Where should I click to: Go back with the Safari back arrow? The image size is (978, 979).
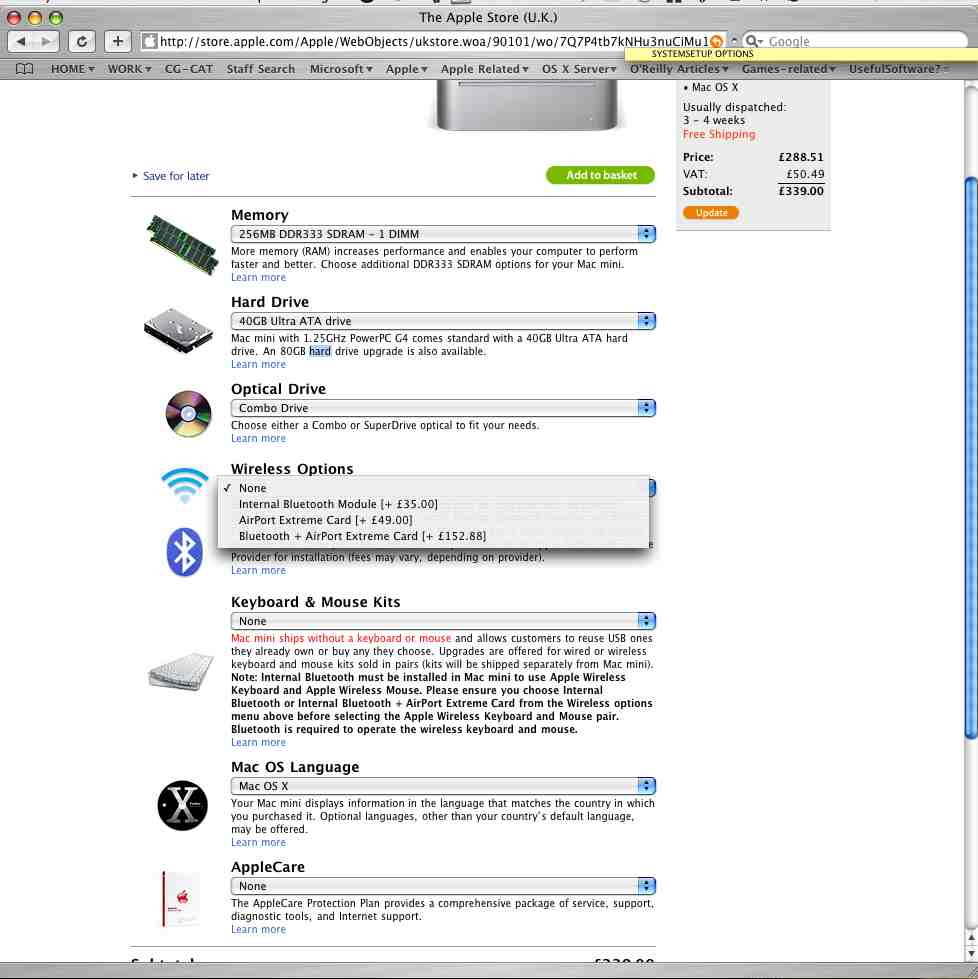pyautogui.click(x=21, y=41)
